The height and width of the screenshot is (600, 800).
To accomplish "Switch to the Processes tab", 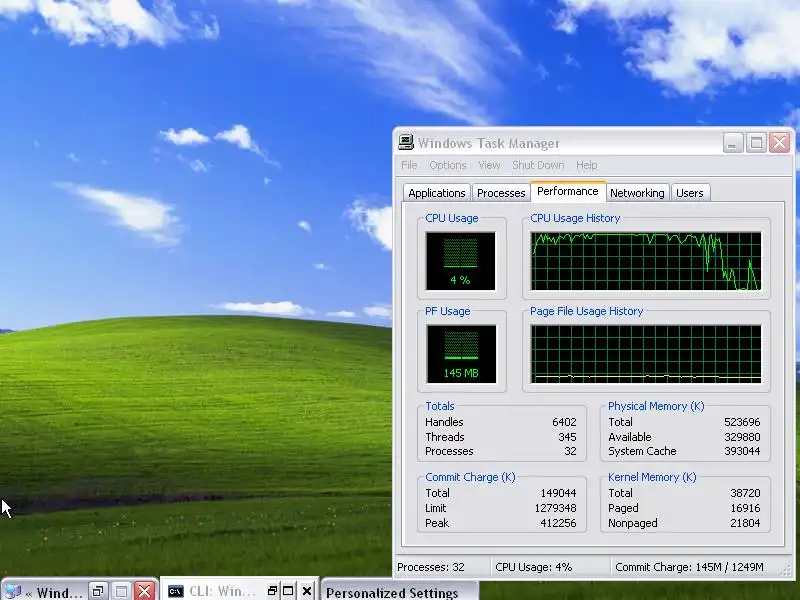I will [x=501, y=193].
